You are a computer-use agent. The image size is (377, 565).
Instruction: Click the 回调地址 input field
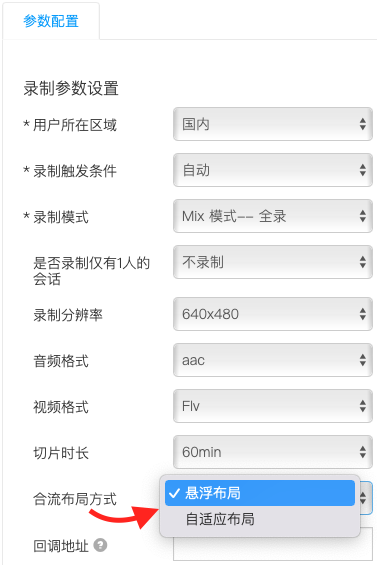point(273,544)
